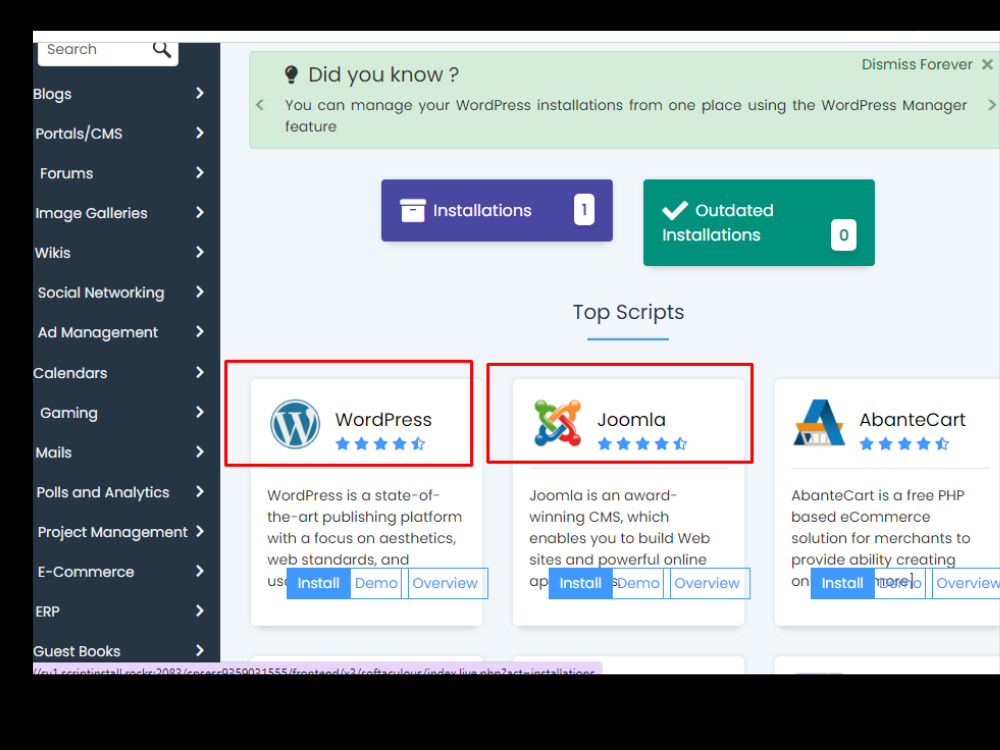Click the search input field
The width and height of the screenshot is (1000, 750).
90,48
